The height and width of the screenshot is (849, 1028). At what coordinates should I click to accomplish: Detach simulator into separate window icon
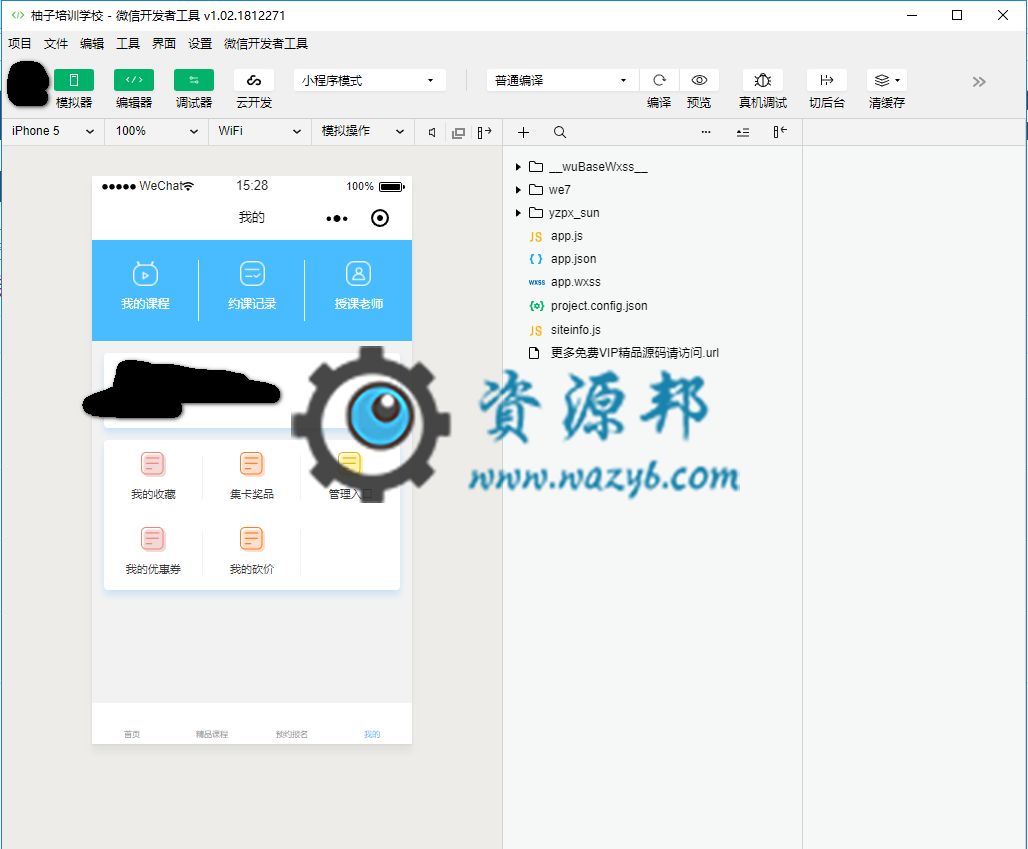coord(458,132)
